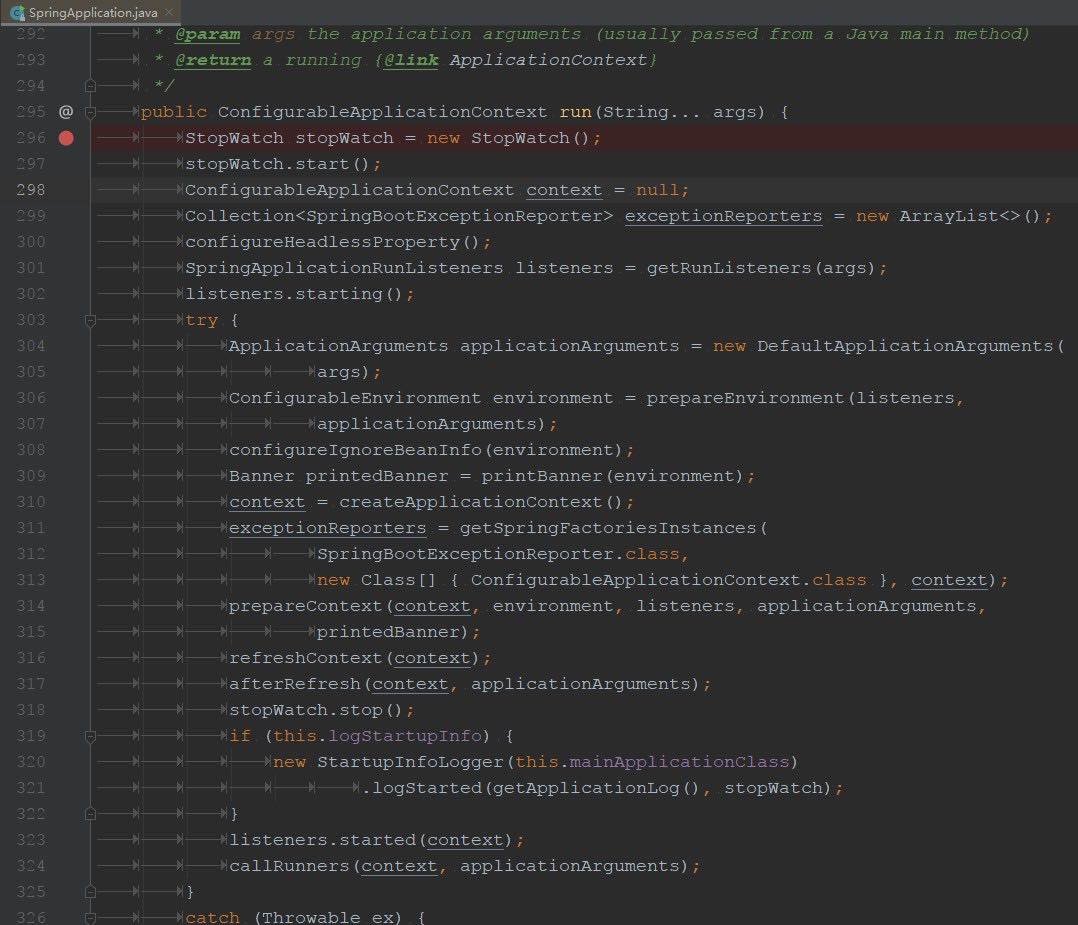Click configureIgnoreBeanInfo method call
This screenshot has height=925, width=1078.
pos(355,450)
